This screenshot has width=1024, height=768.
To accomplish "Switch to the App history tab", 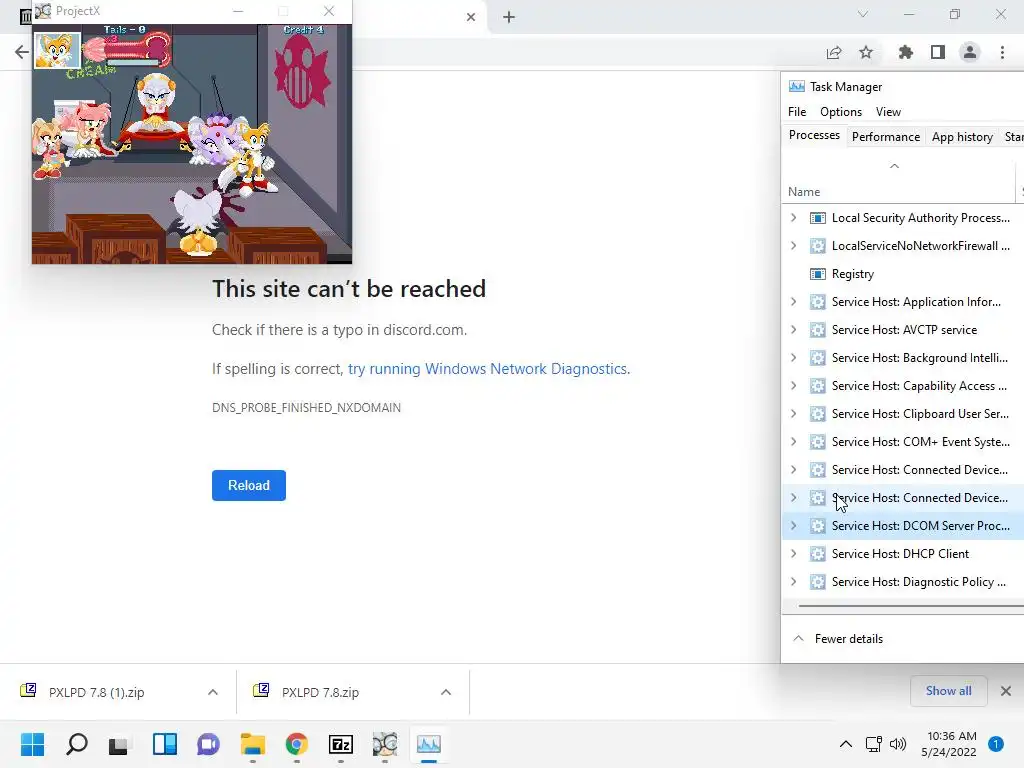I will point(962,136).
